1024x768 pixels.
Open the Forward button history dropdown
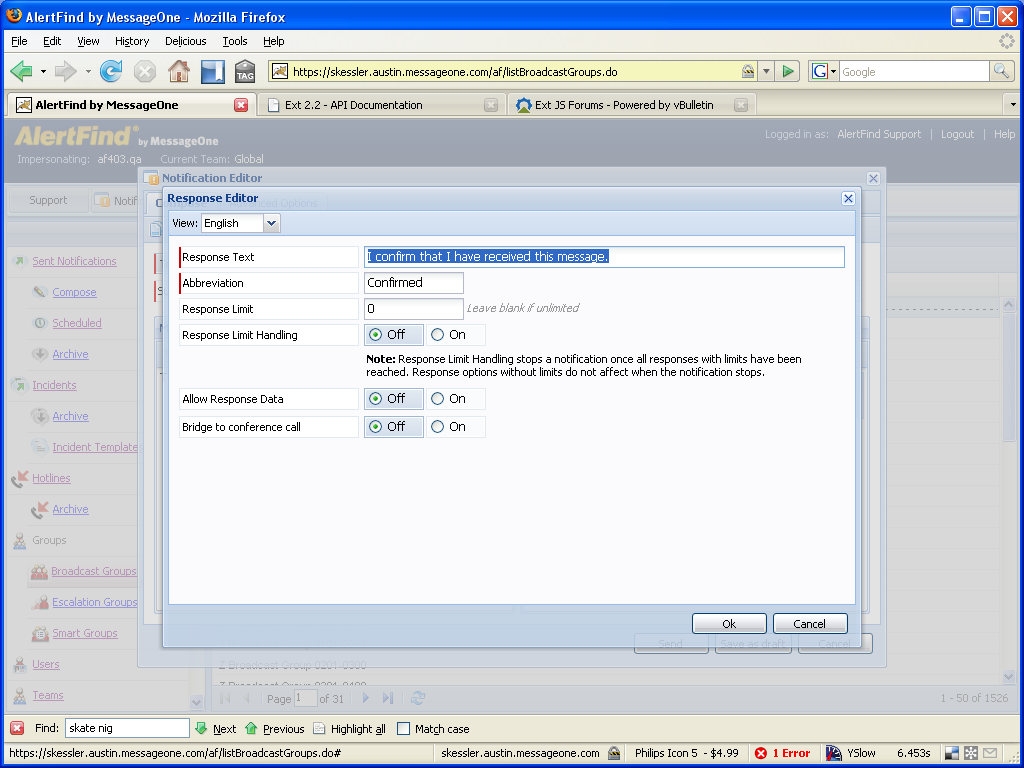88,71
